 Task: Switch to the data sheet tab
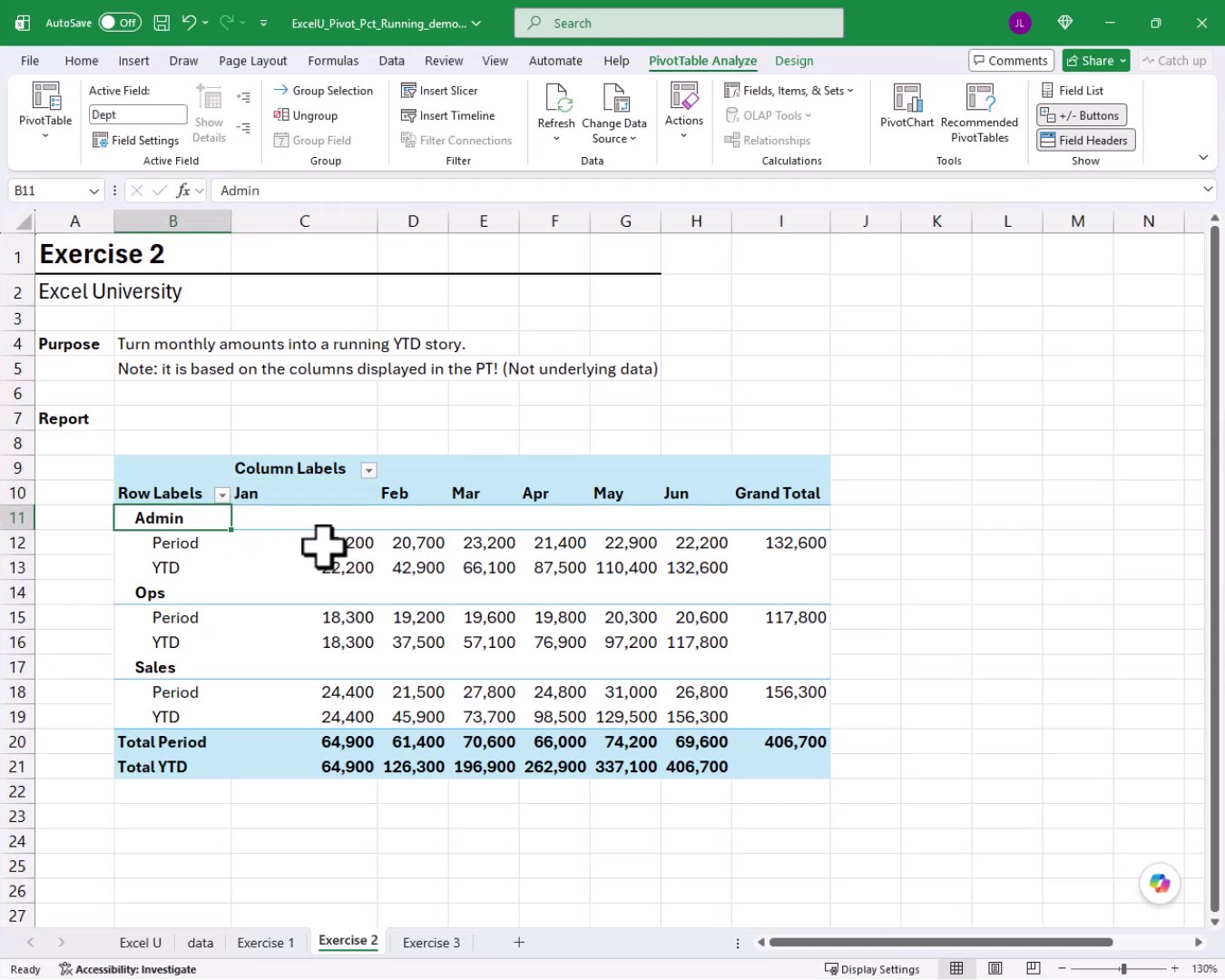(201, 943)
